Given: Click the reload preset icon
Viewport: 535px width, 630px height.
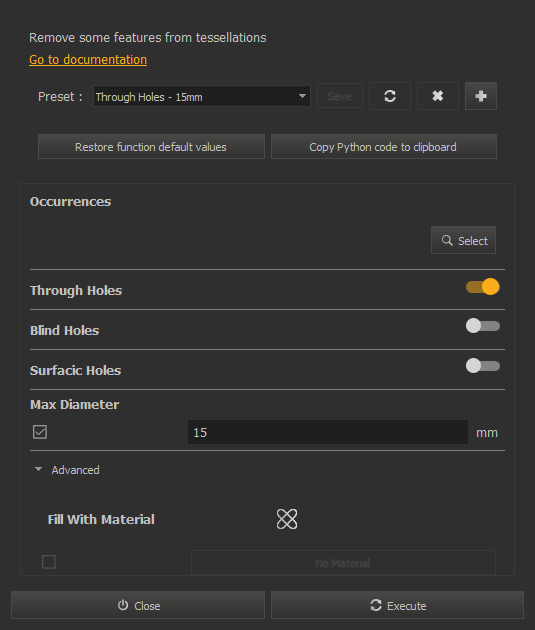Looking at the screenshot, I should coord(390,96).
